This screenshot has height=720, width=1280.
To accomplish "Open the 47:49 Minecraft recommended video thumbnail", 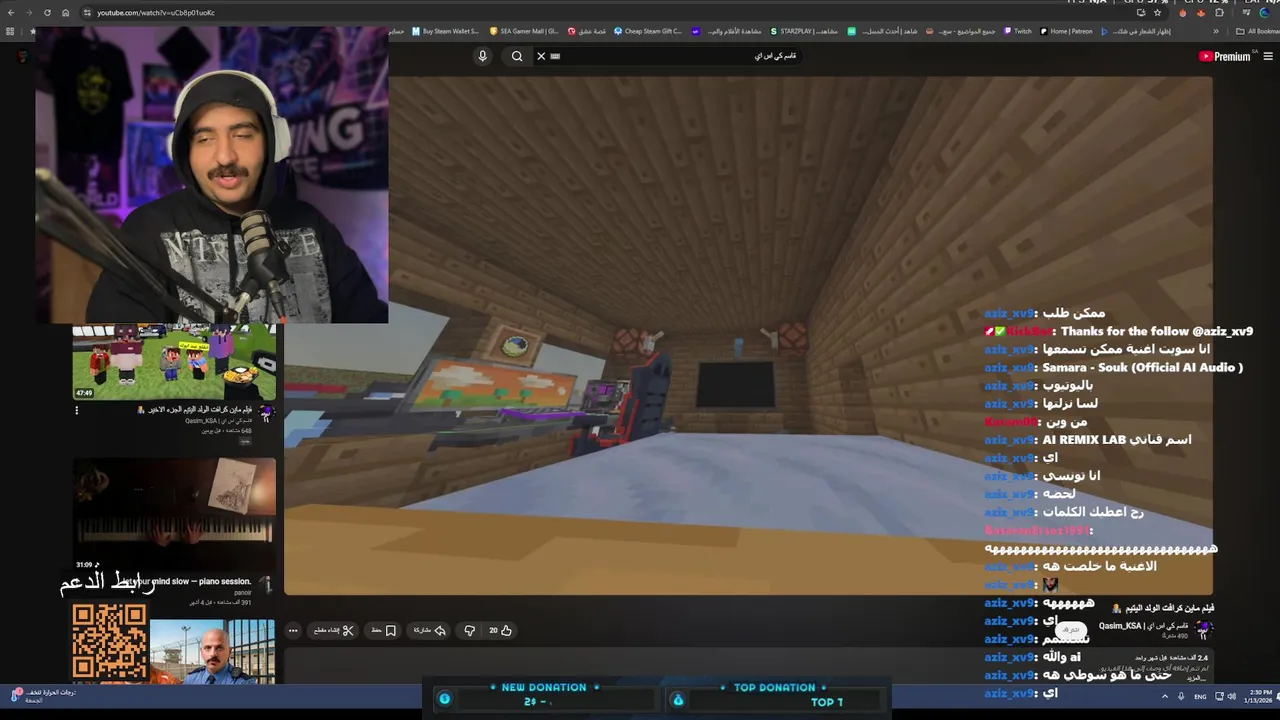I will point(174,361).
